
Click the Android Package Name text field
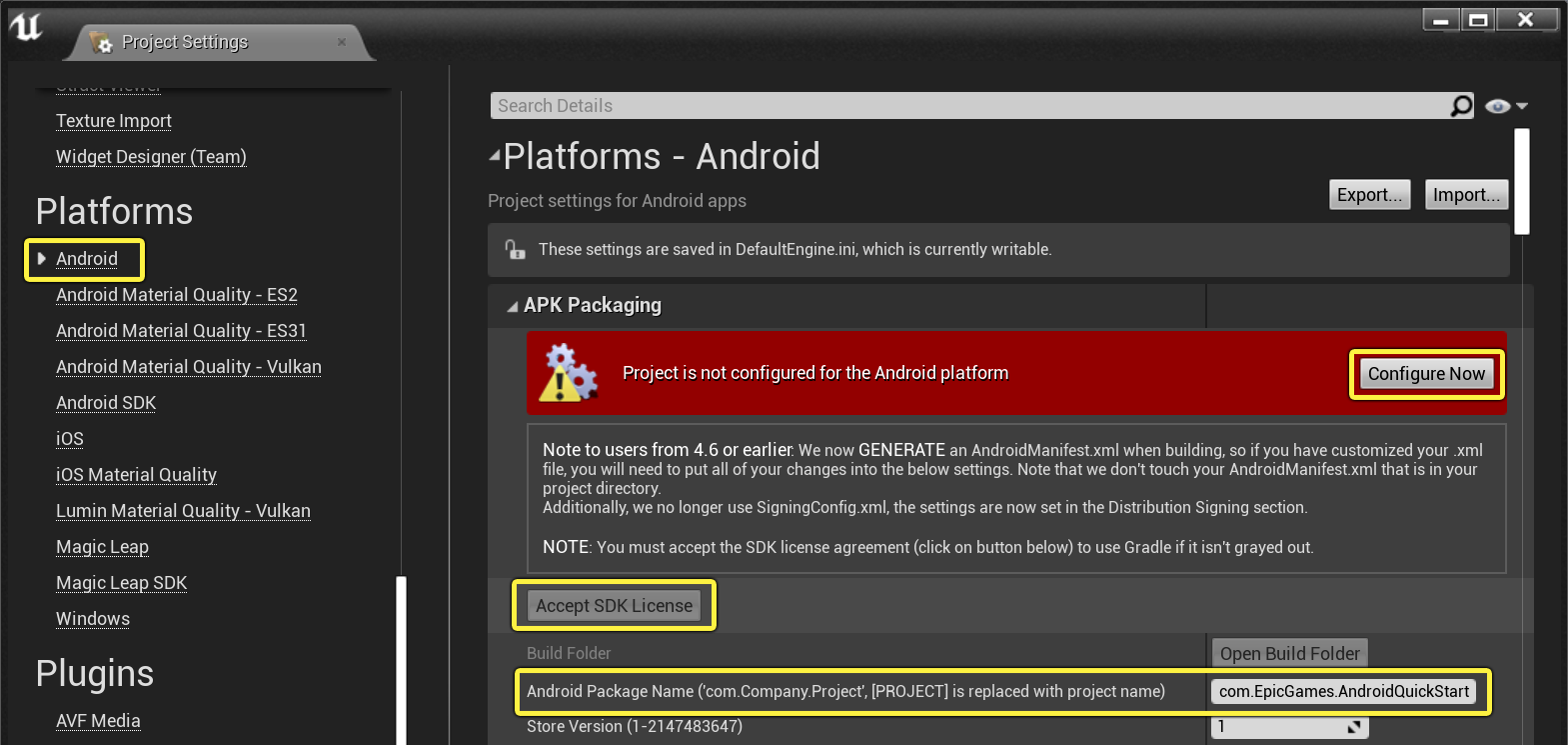click(1343, 692)
